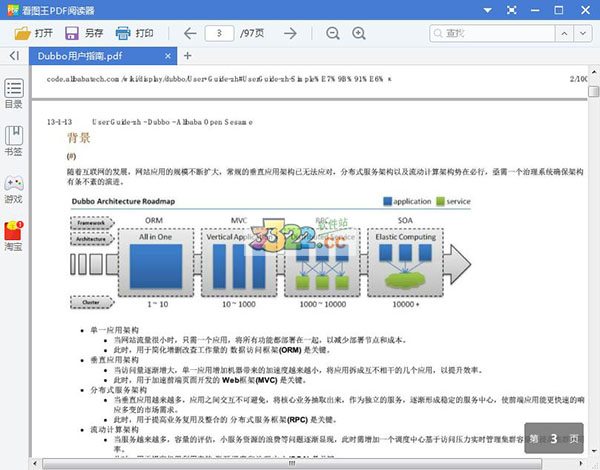Click the (#) anchor link under 背景

[71, 156]
